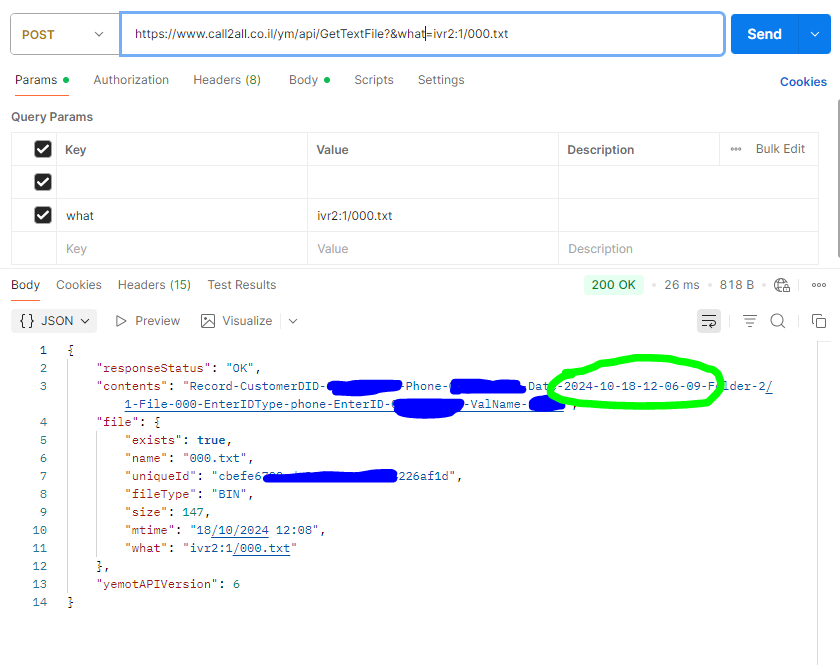Uncheck the 'what' query param checkbox

(x=43, y=215)
